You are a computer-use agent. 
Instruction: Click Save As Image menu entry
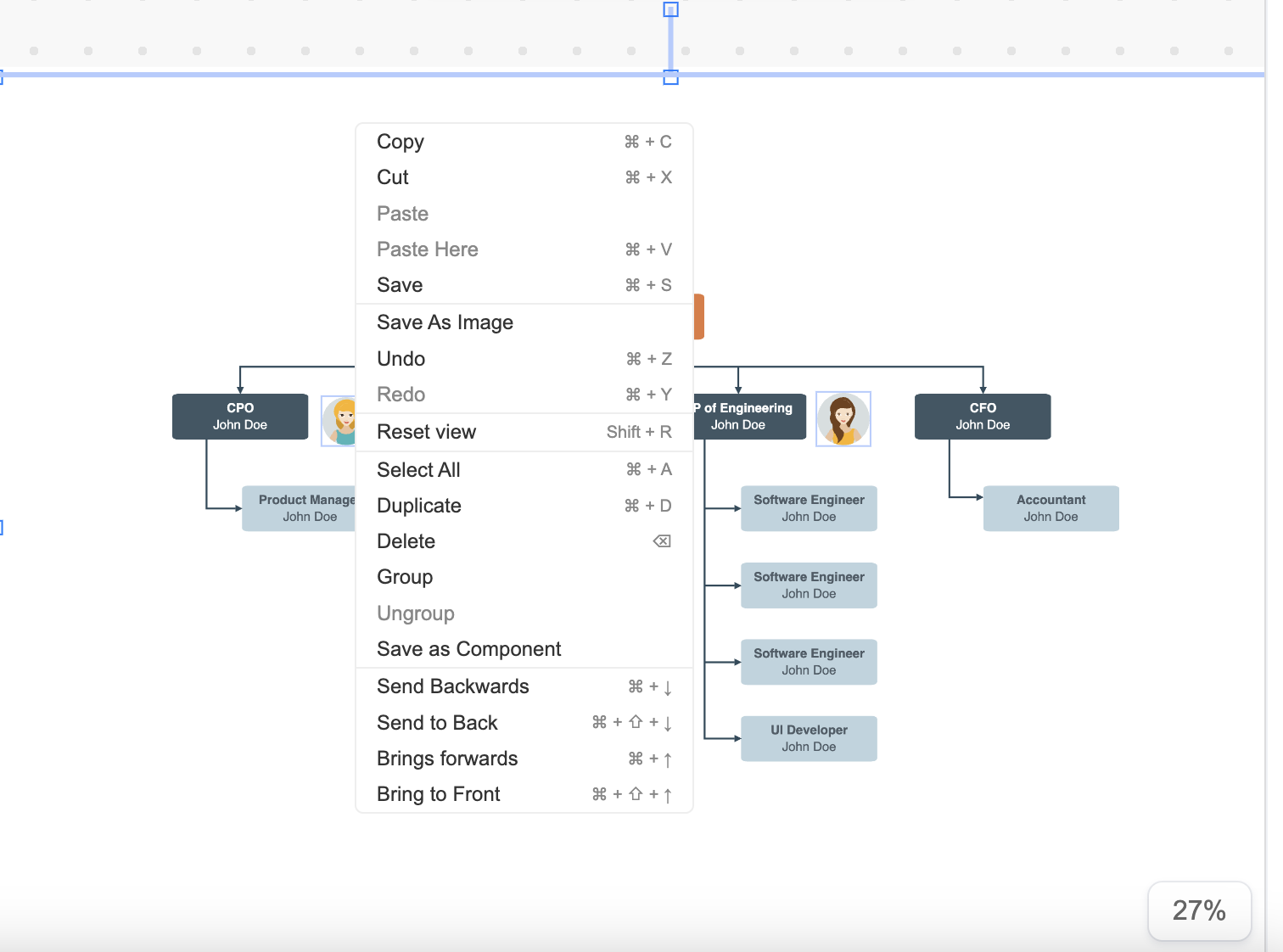coord(445,322)
